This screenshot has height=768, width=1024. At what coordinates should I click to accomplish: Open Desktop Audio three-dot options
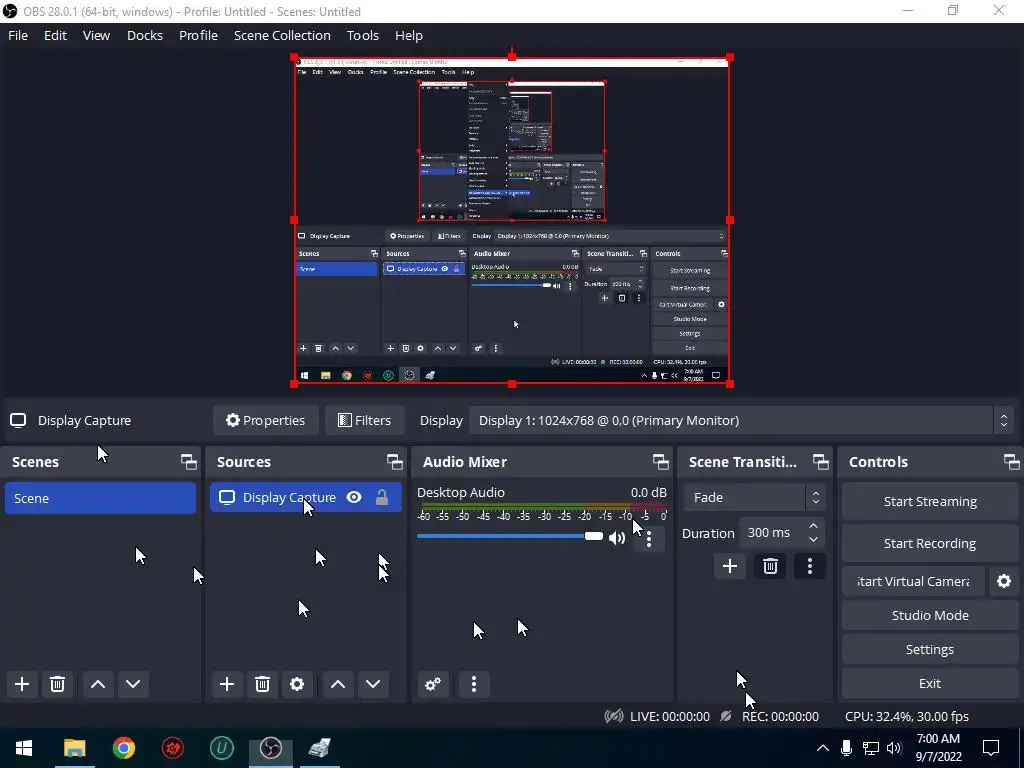(648, 539)
